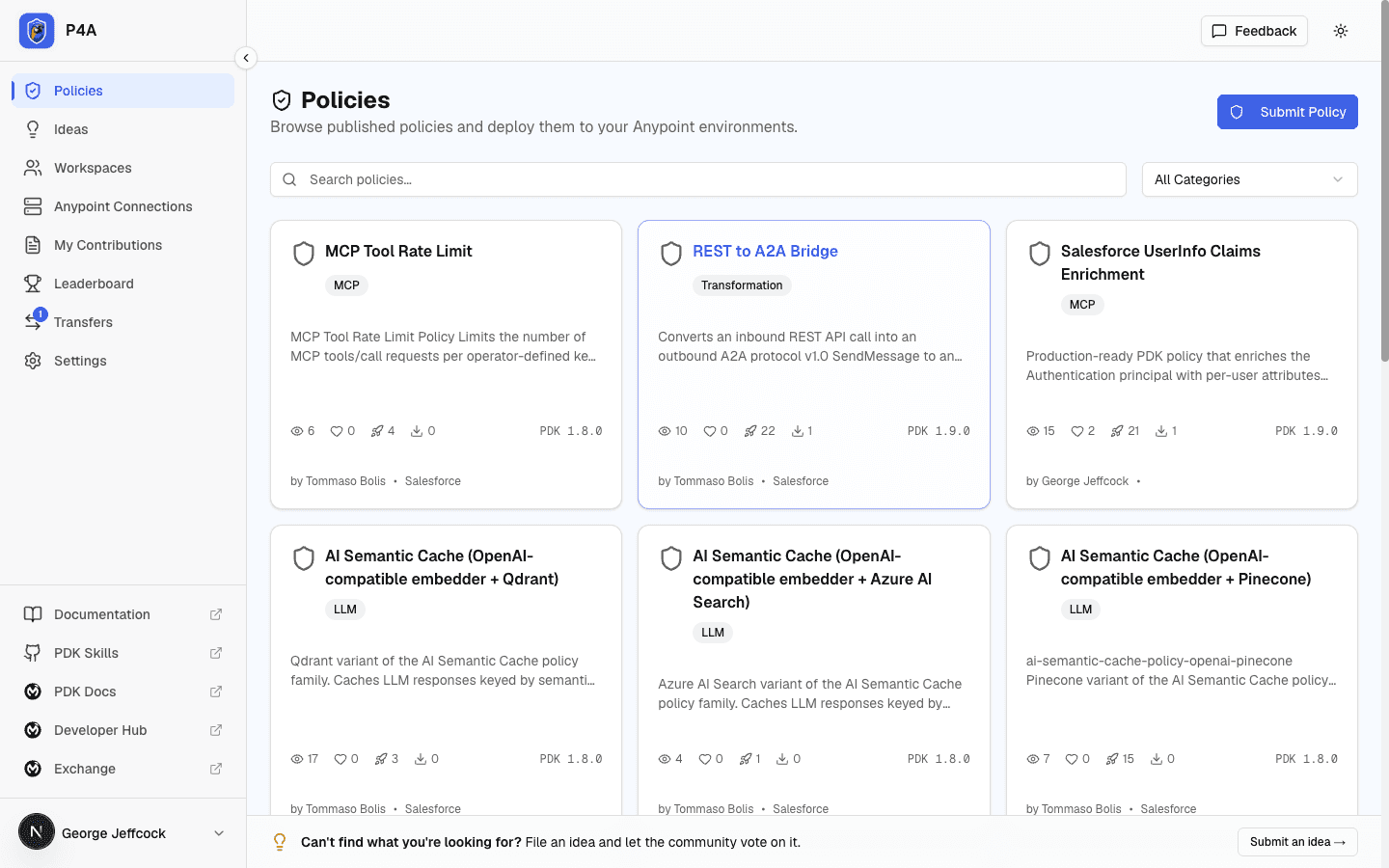Focus the Search policies field
The image size is (1389, 868).
tap(698, 179)
